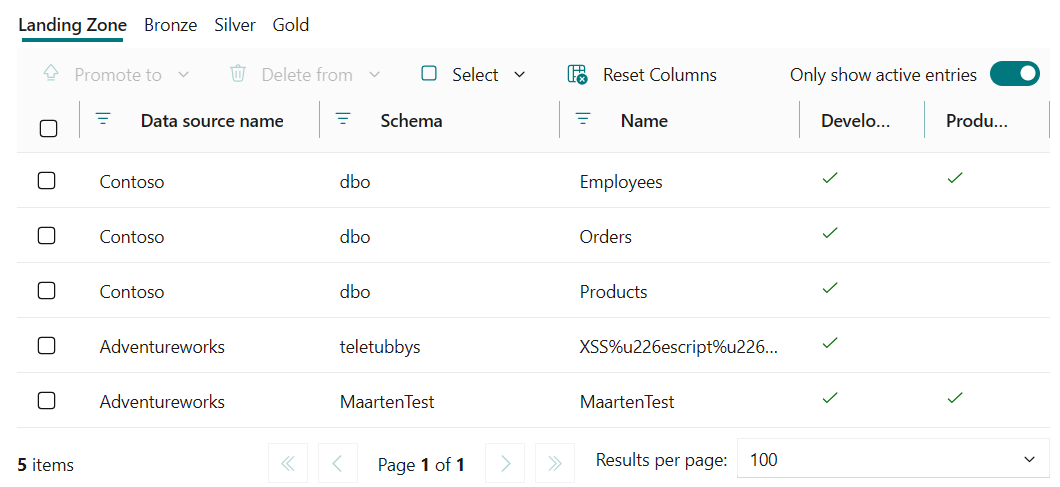1060x487 pixels.
Task: Check the Orders row checkbox
Action: click(46, 235)
